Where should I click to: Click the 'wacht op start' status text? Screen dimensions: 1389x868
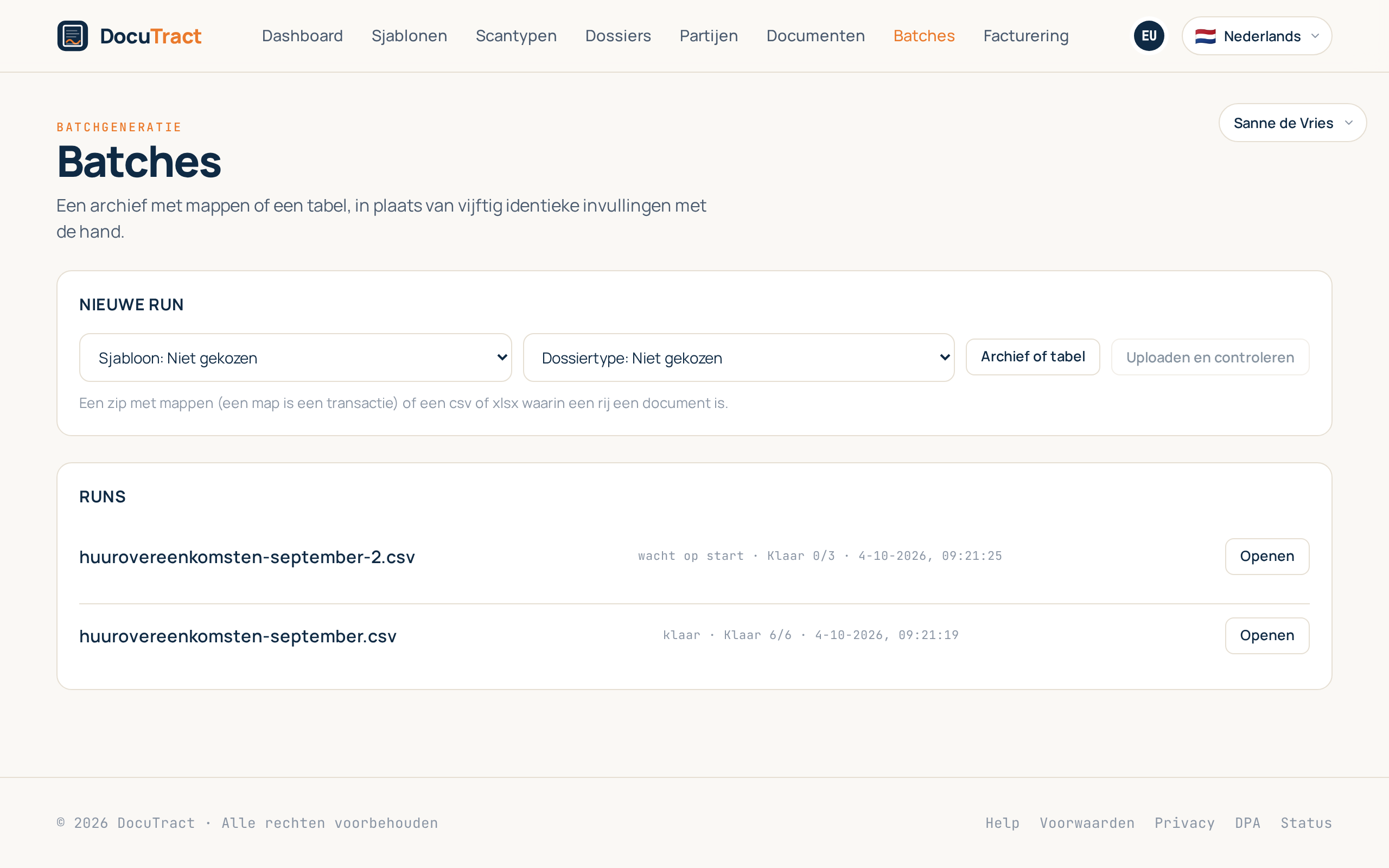pos(691,556)
